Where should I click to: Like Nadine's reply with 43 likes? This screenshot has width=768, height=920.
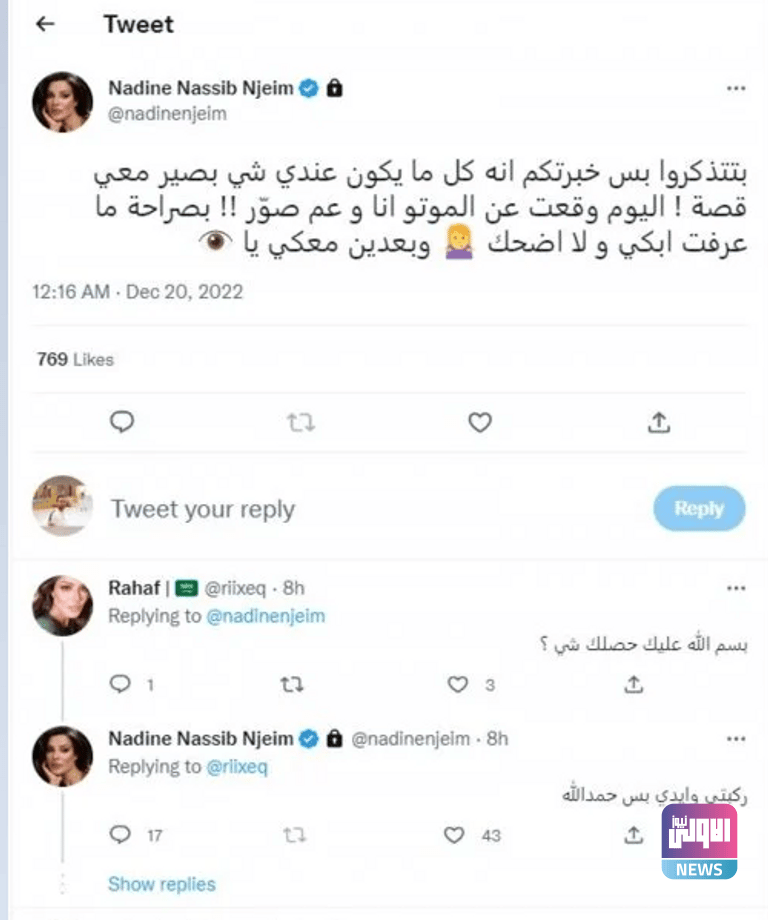tap(456, 834)
